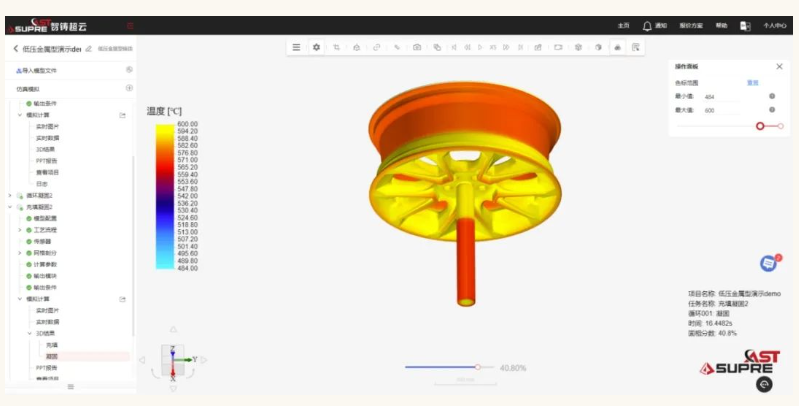Collapse the 3D结果 tree node
The height and width of the screenshot is (406, 799).
tap(29, 333)
